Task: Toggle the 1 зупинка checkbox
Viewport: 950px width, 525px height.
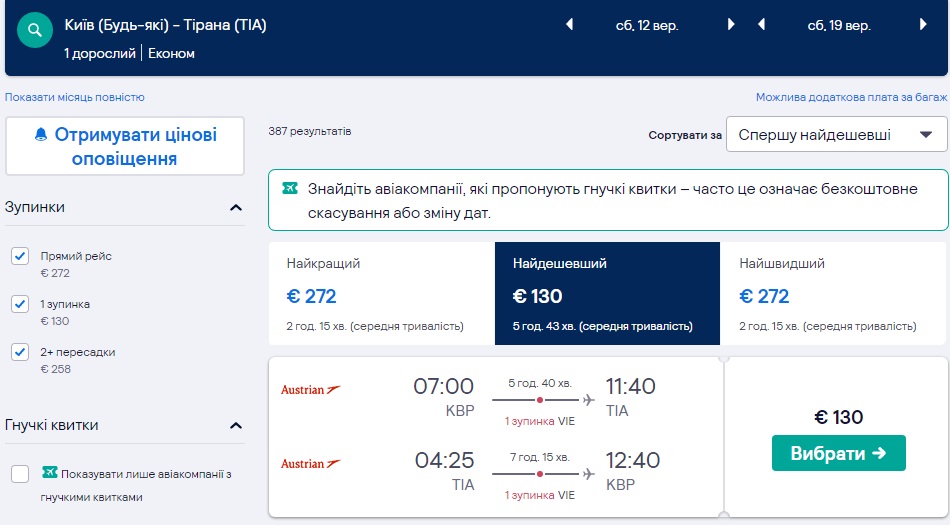Action: point(20,304)
